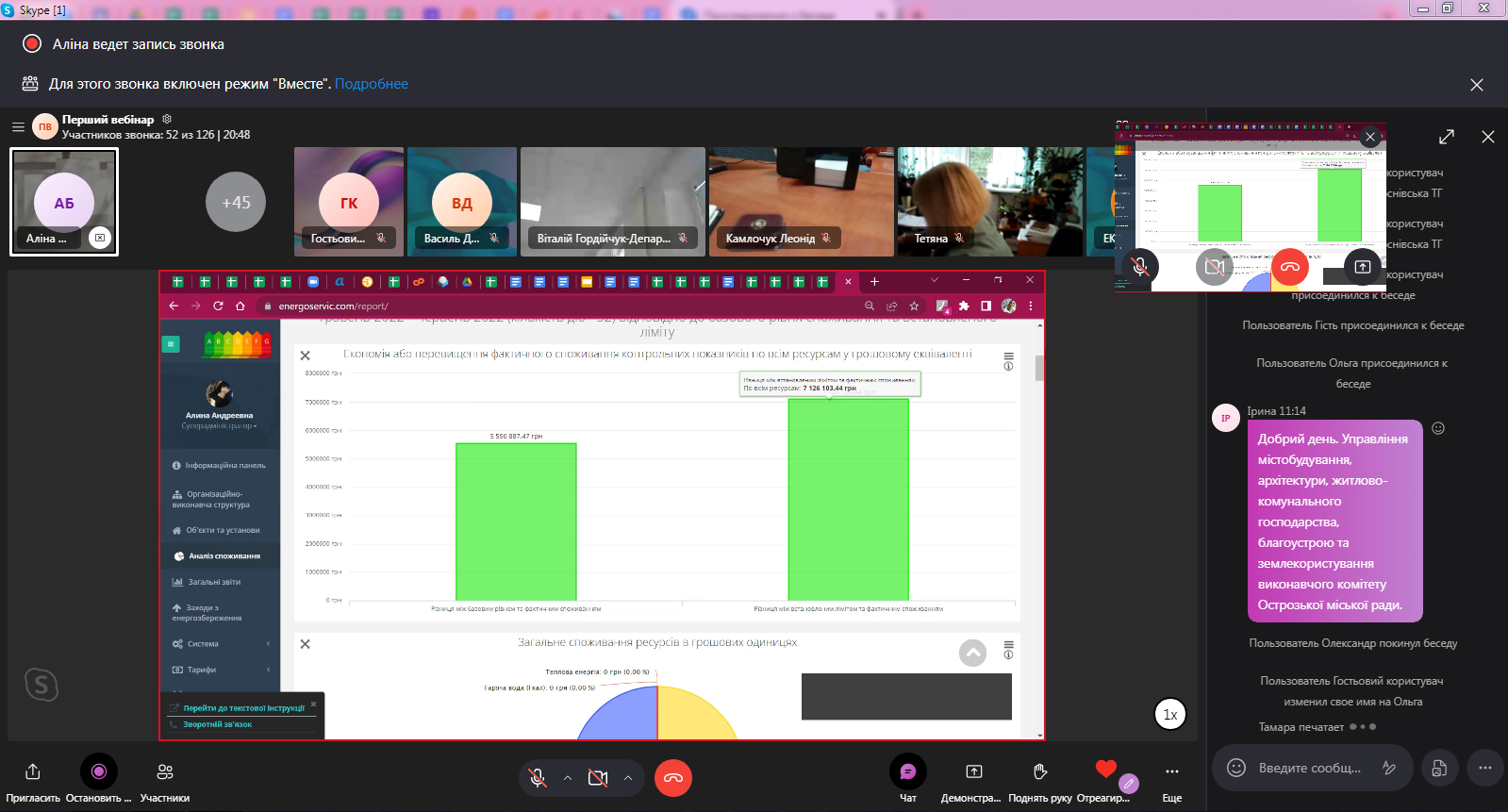Open microphone options chevron
The image size is (1508, 812).
pyautogui.click(x=568, y=778)
